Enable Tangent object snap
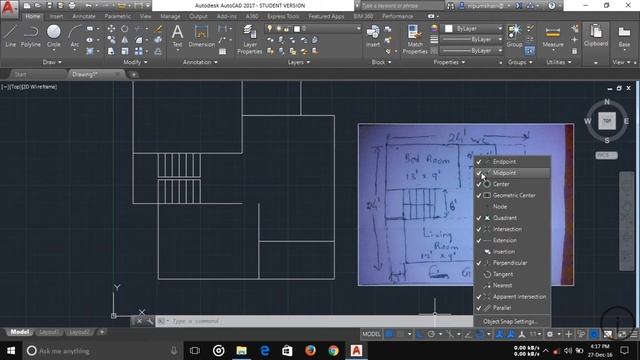Viewport: 640px width, 360px height. (512, 274)
